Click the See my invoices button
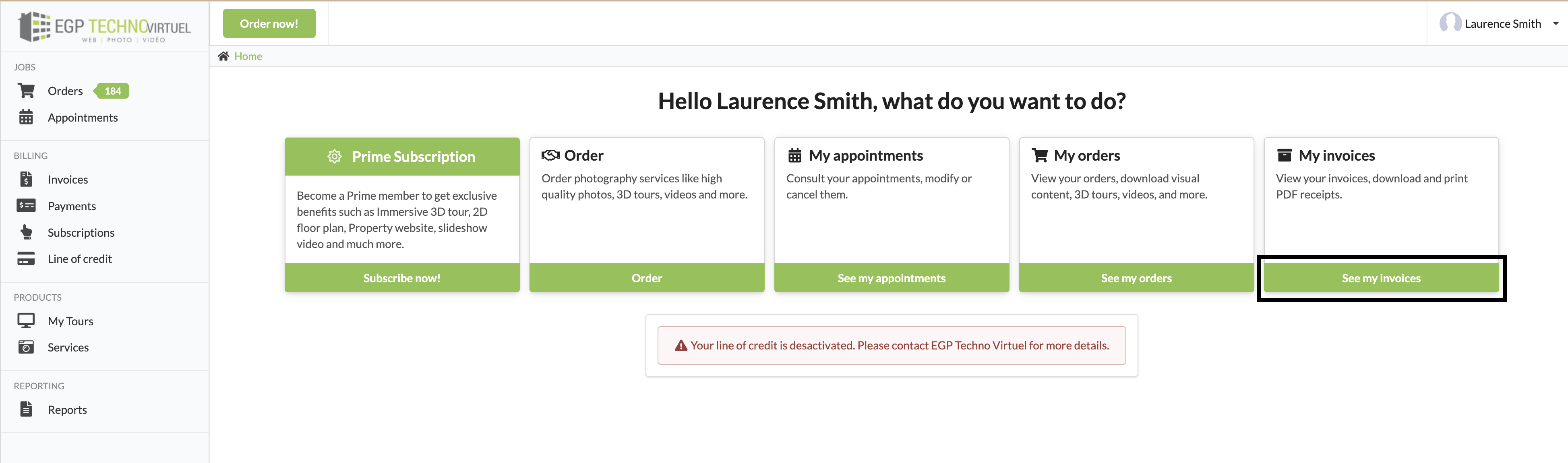 [x=1380, y=278]
